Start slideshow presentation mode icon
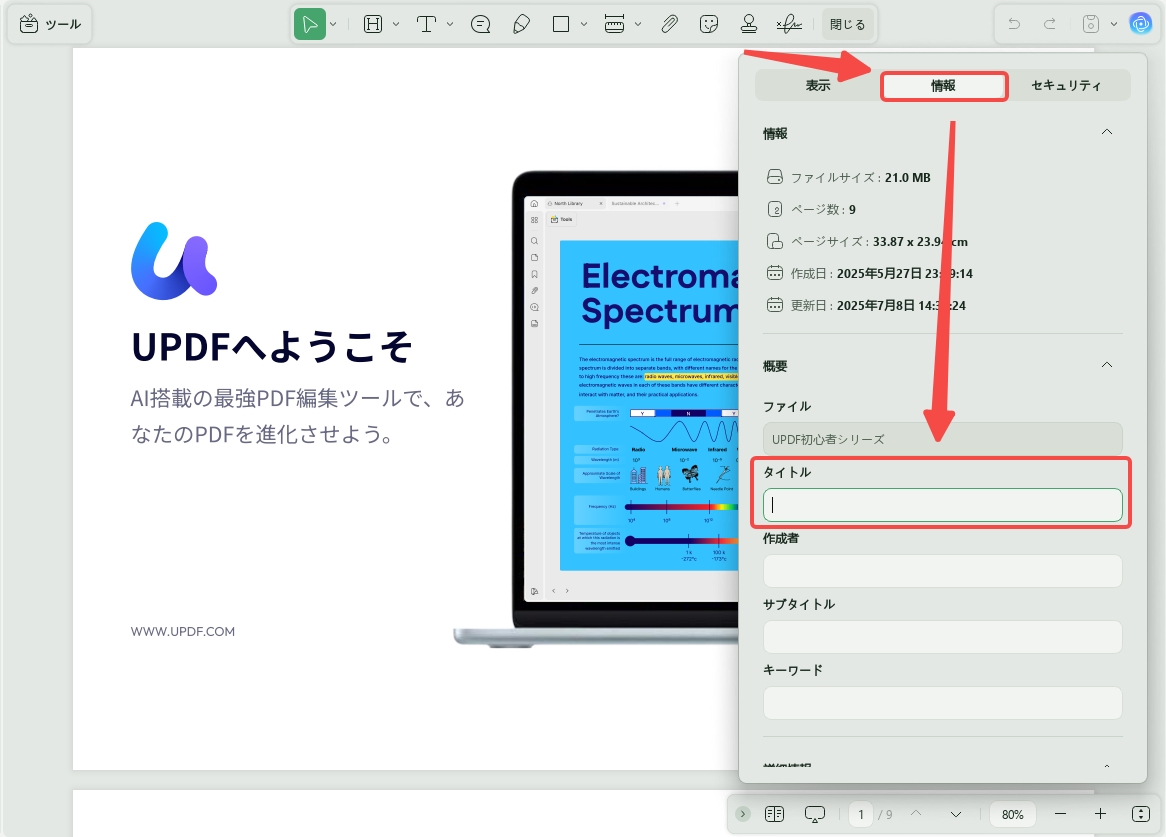Image resolution: width=1166 pixels, height=837 pixels. (815, 814)
